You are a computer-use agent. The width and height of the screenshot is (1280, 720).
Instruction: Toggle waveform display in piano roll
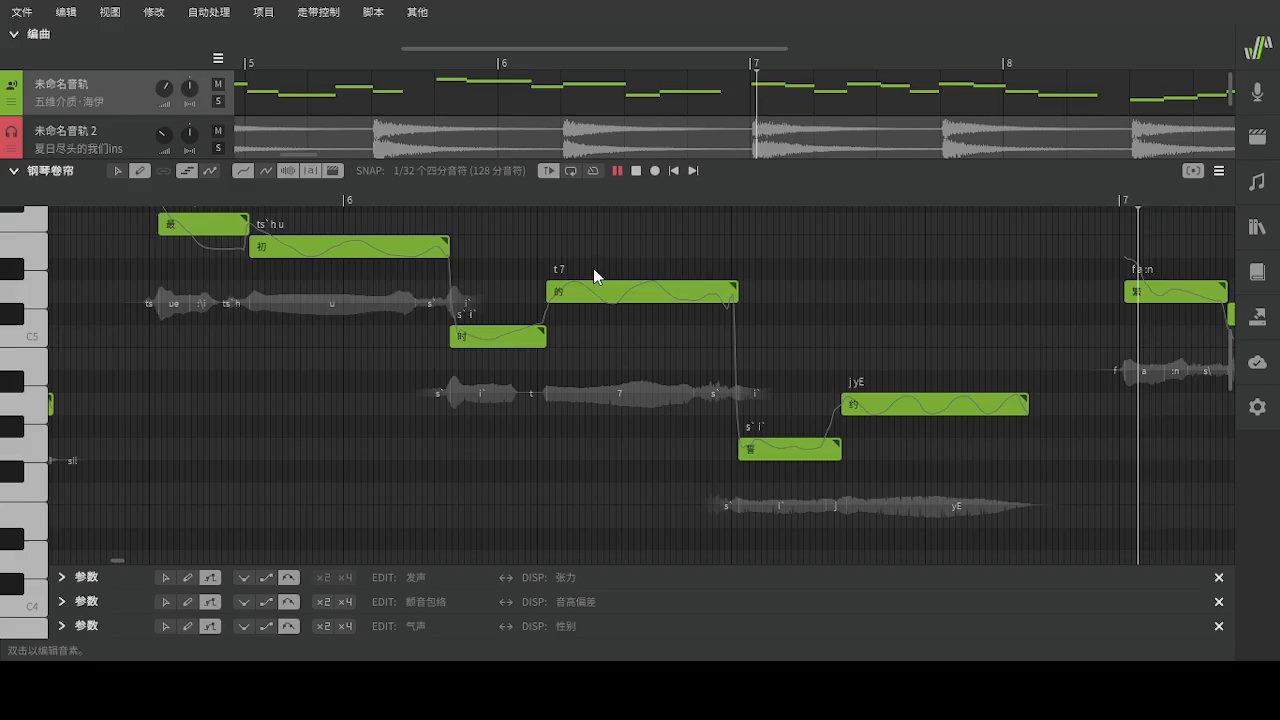[288, 171]
